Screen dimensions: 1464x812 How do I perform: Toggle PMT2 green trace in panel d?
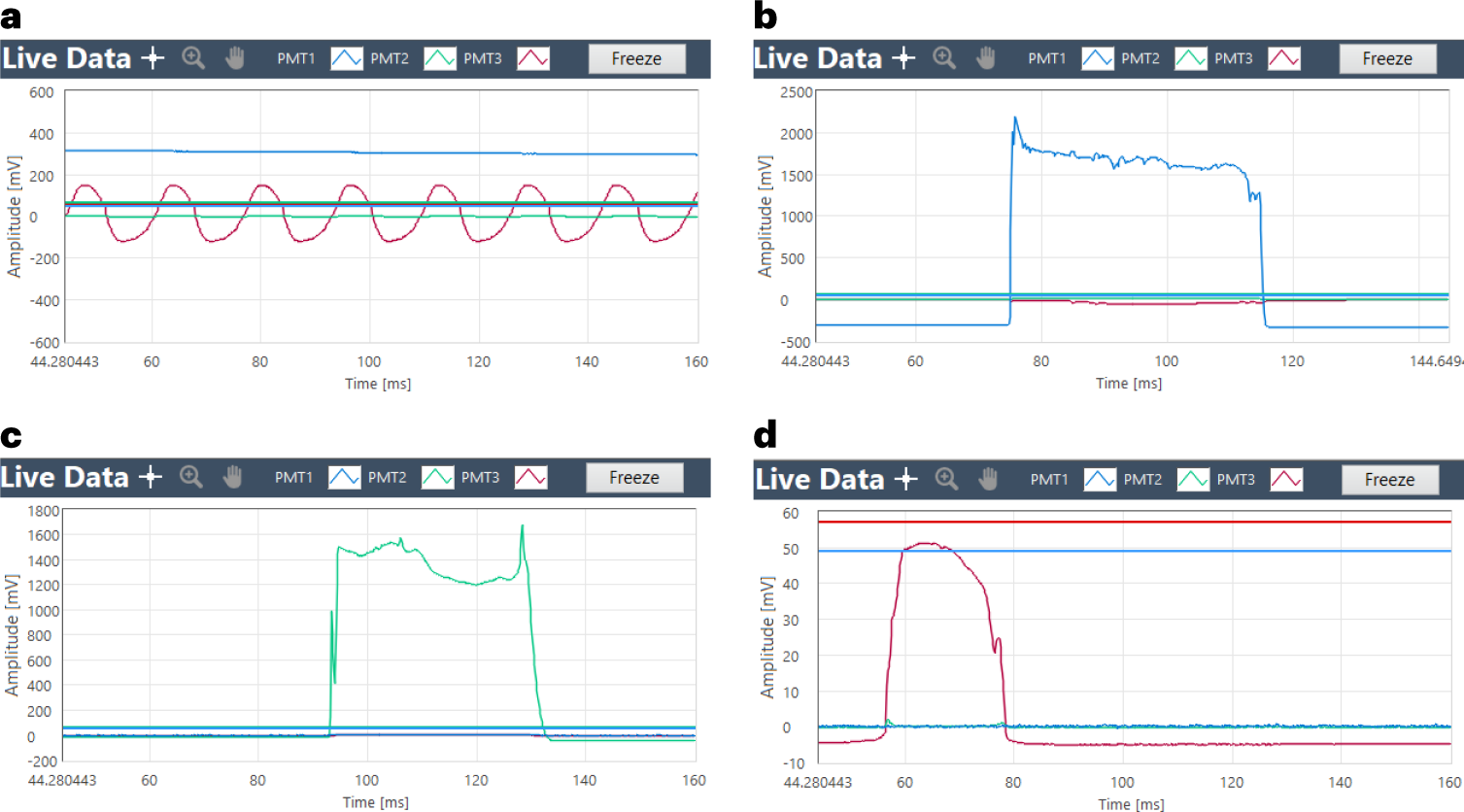pos(1193,479)
